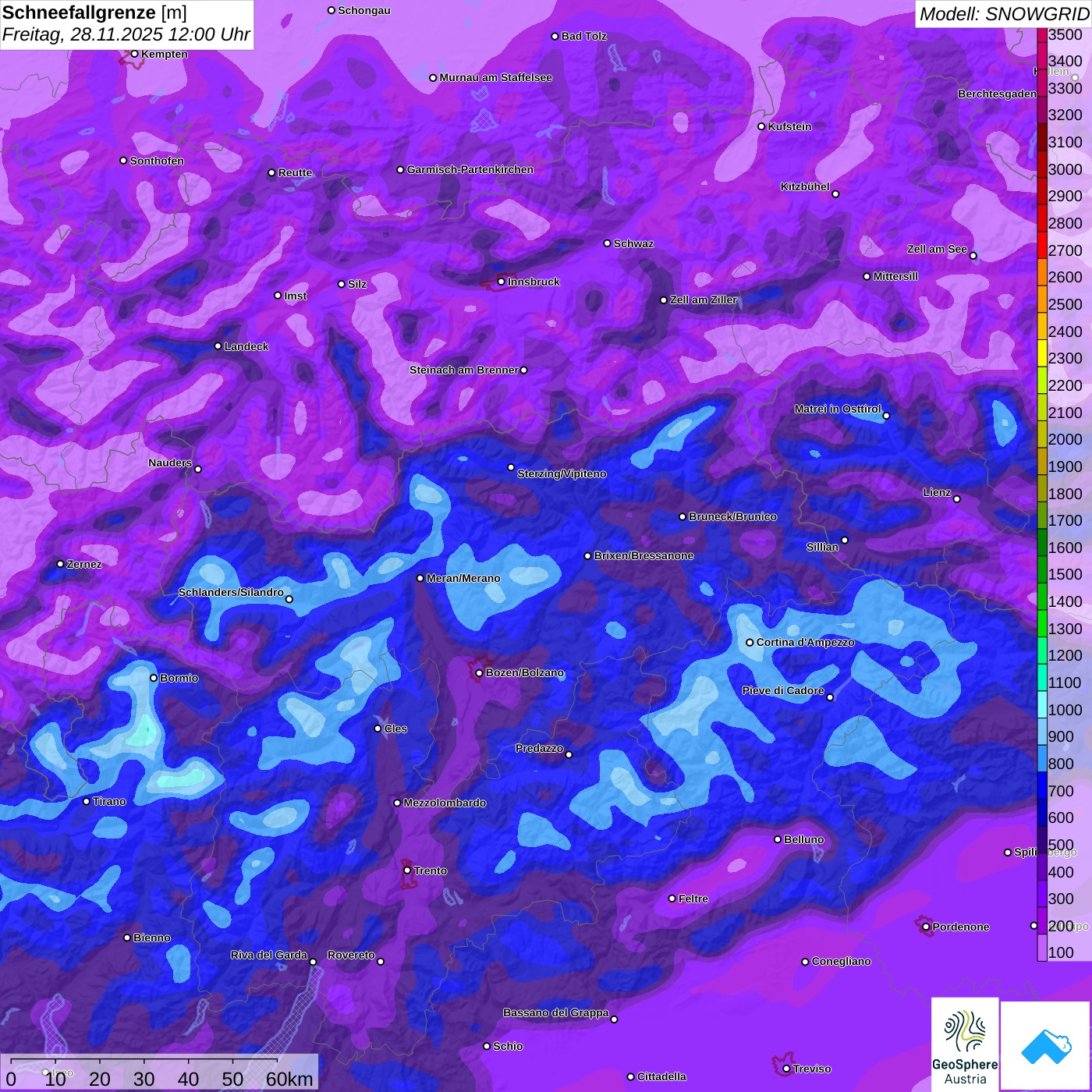
Task: Click the Brixen/Bressanone town label
Action: click(643, 555)
